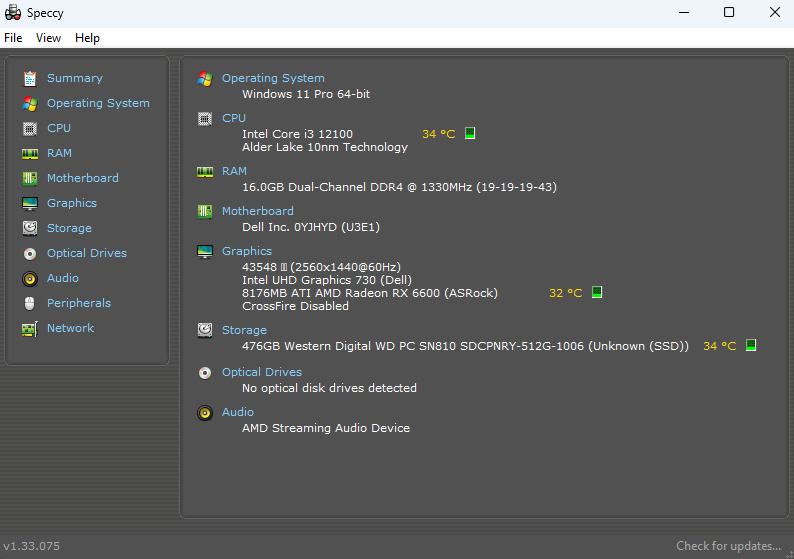Viewport: 794px width, 559px height.
Task: Select CPU in the sidebar
Action: (59, 128)
